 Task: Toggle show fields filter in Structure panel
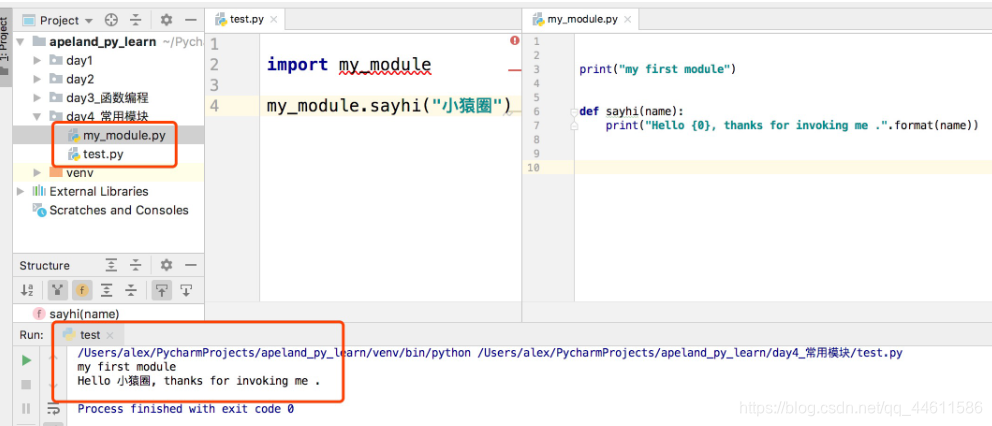click(x=81, y=290)
